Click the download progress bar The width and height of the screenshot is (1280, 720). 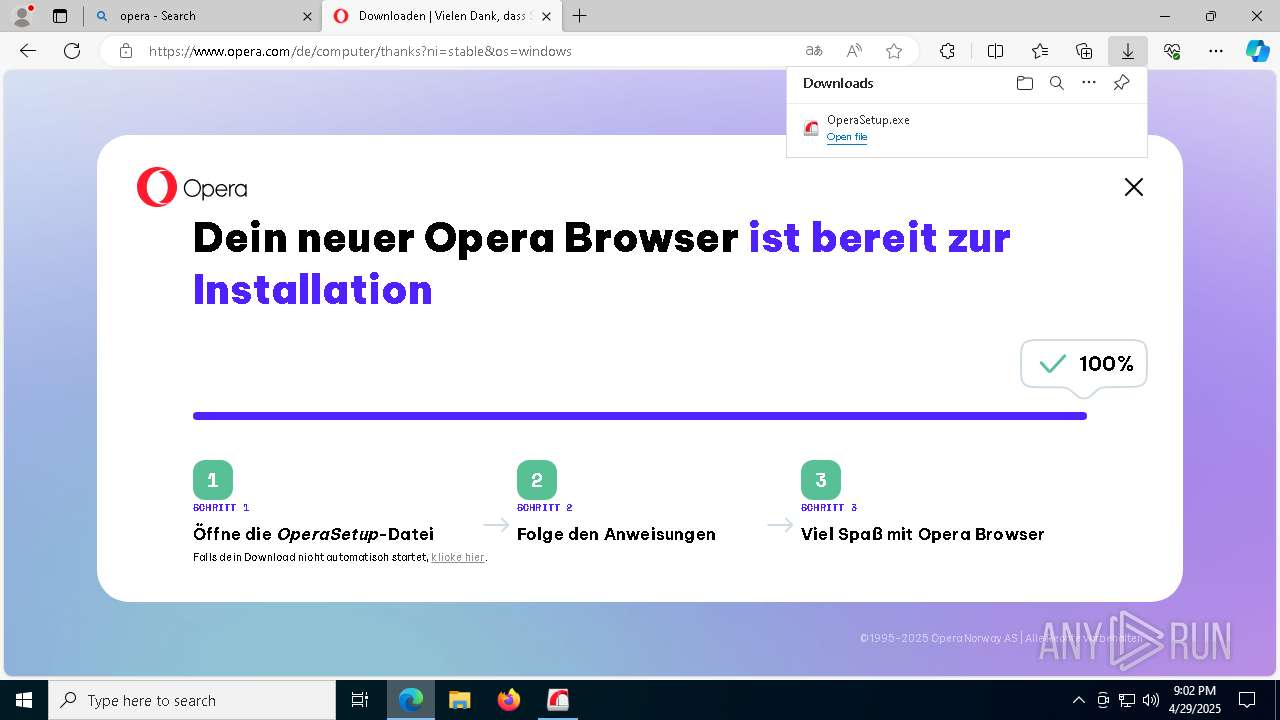pos(640,416)
